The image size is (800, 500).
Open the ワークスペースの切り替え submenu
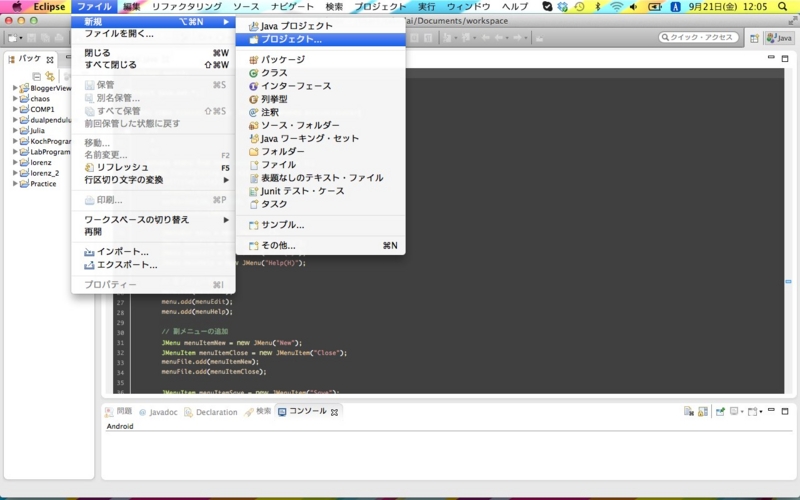(x=153, y=220)
